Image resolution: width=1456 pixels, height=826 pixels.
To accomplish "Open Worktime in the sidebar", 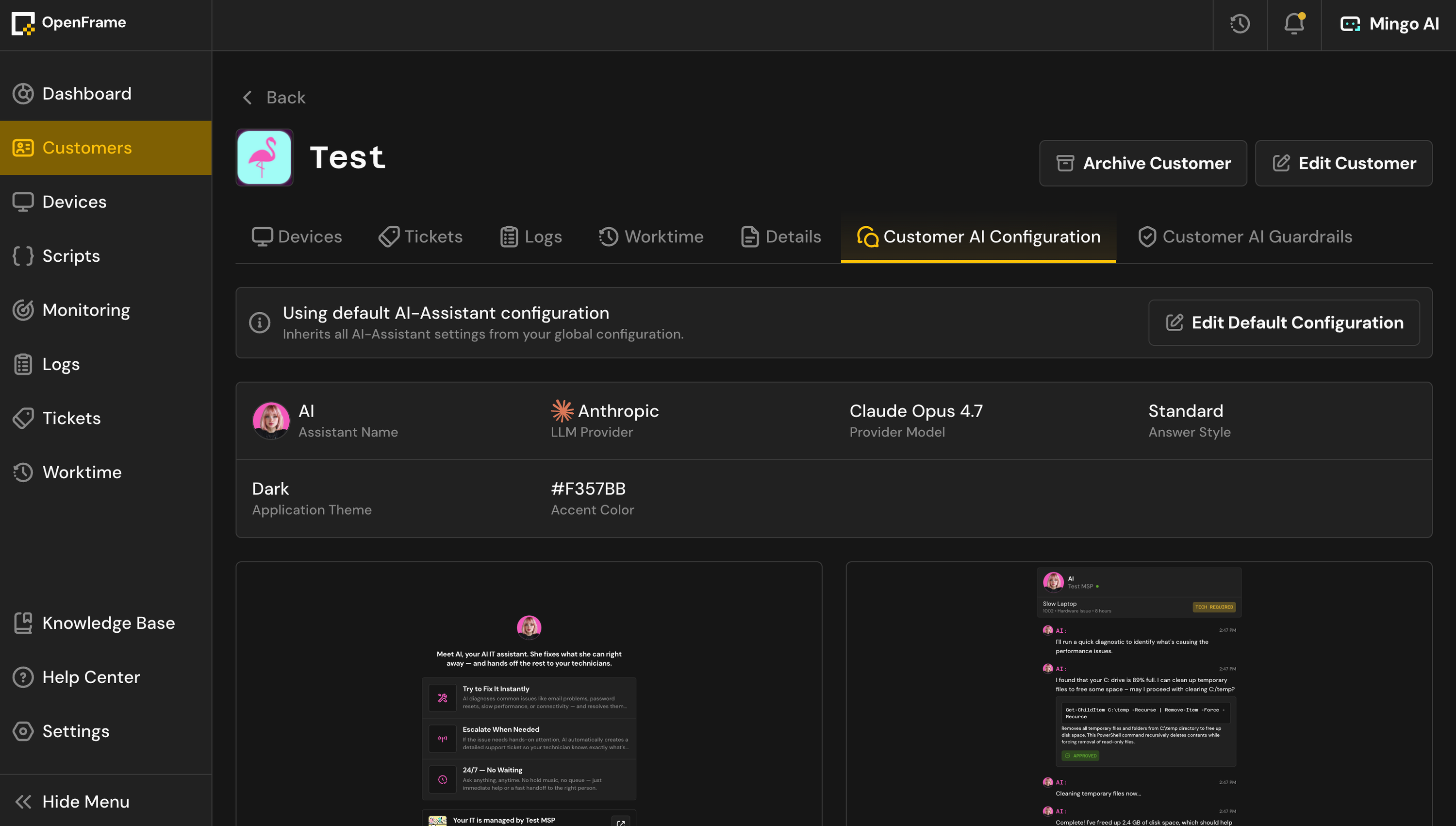I will tap(105, 472).
